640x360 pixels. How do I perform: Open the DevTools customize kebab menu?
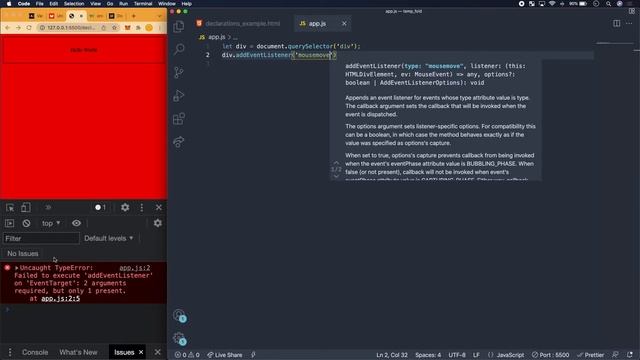click(142, 207)
